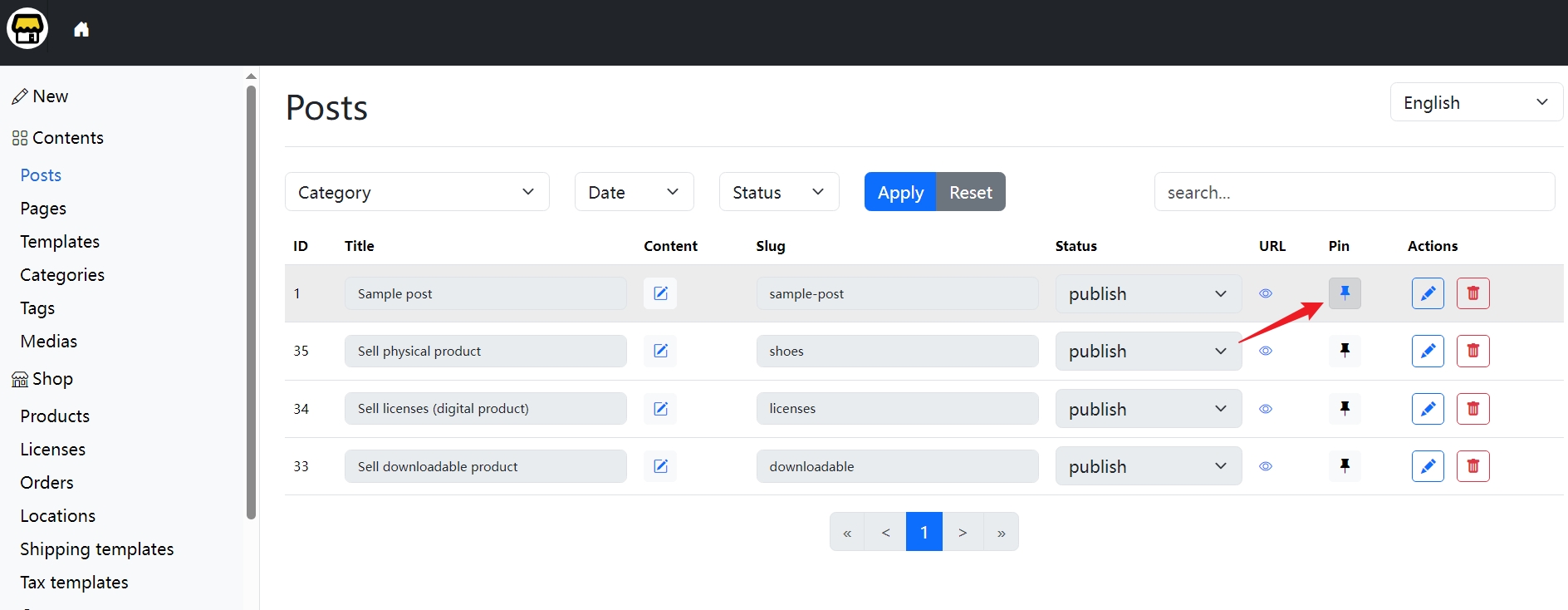Click the sidebar vertical scrollbar
The width and height of the screenshot is (1568, 610).
pyautogui.click(x=251, y=299)
